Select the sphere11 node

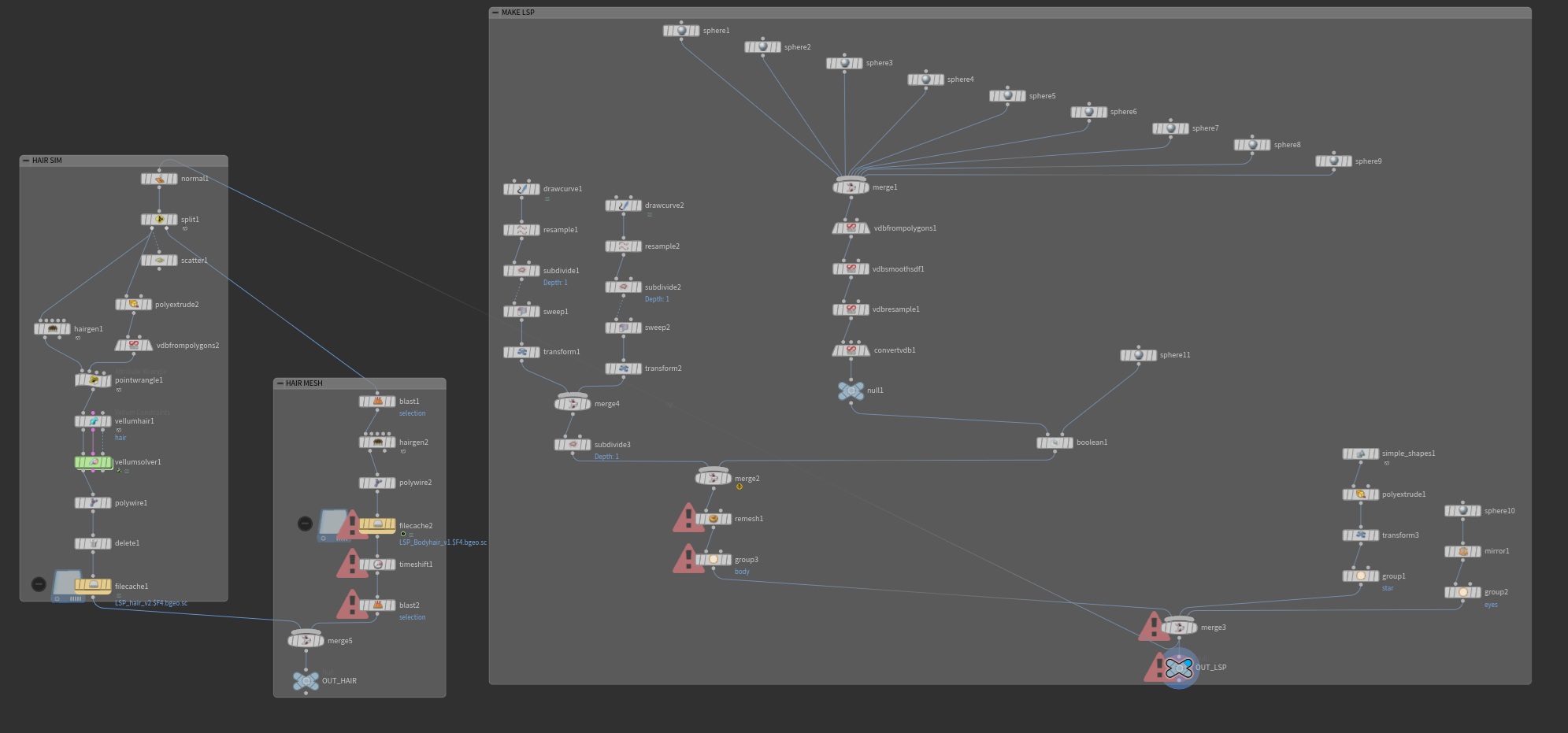[1138, 355]
